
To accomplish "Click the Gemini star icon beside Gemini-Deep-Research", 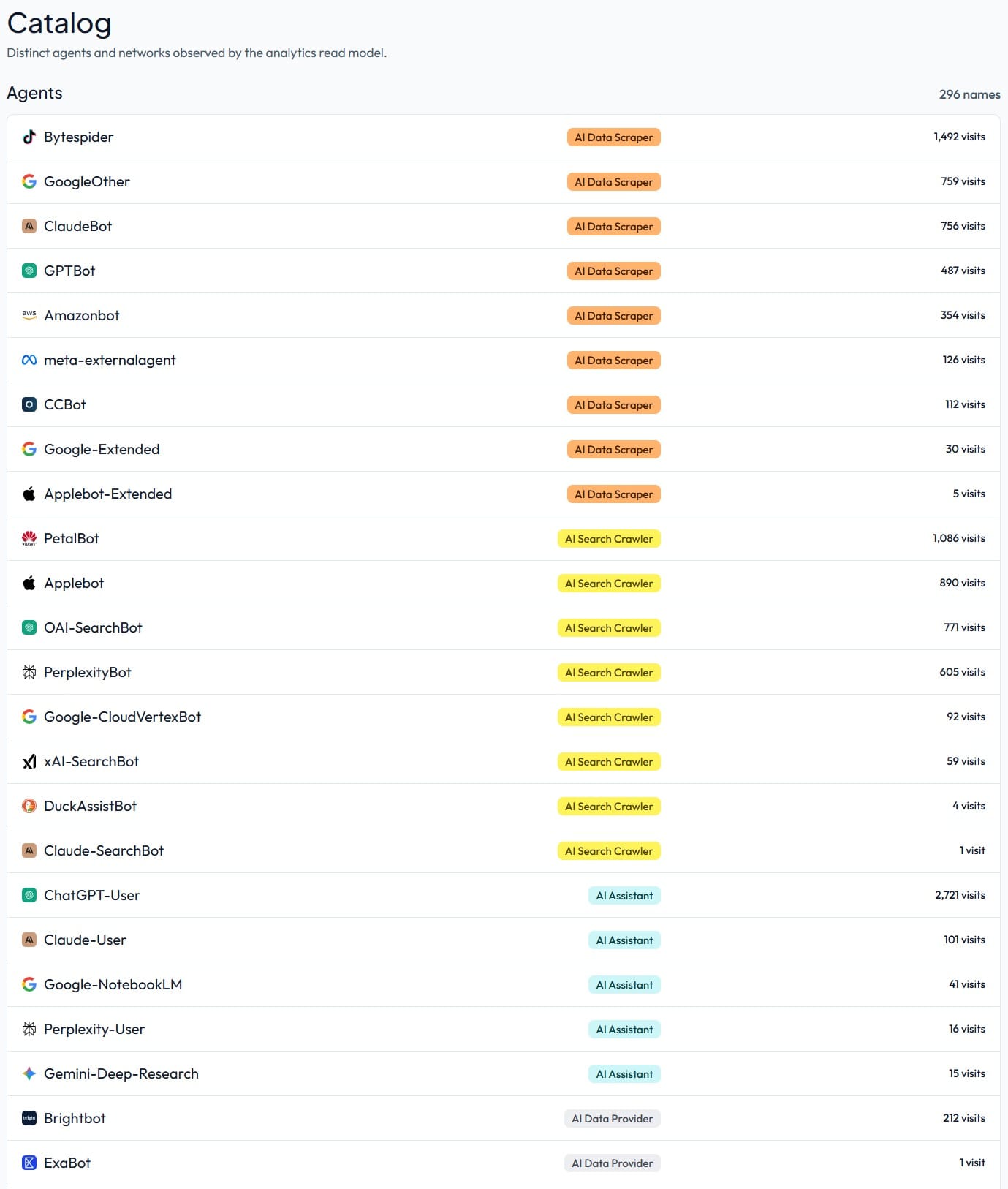I will click(29, 1073).
